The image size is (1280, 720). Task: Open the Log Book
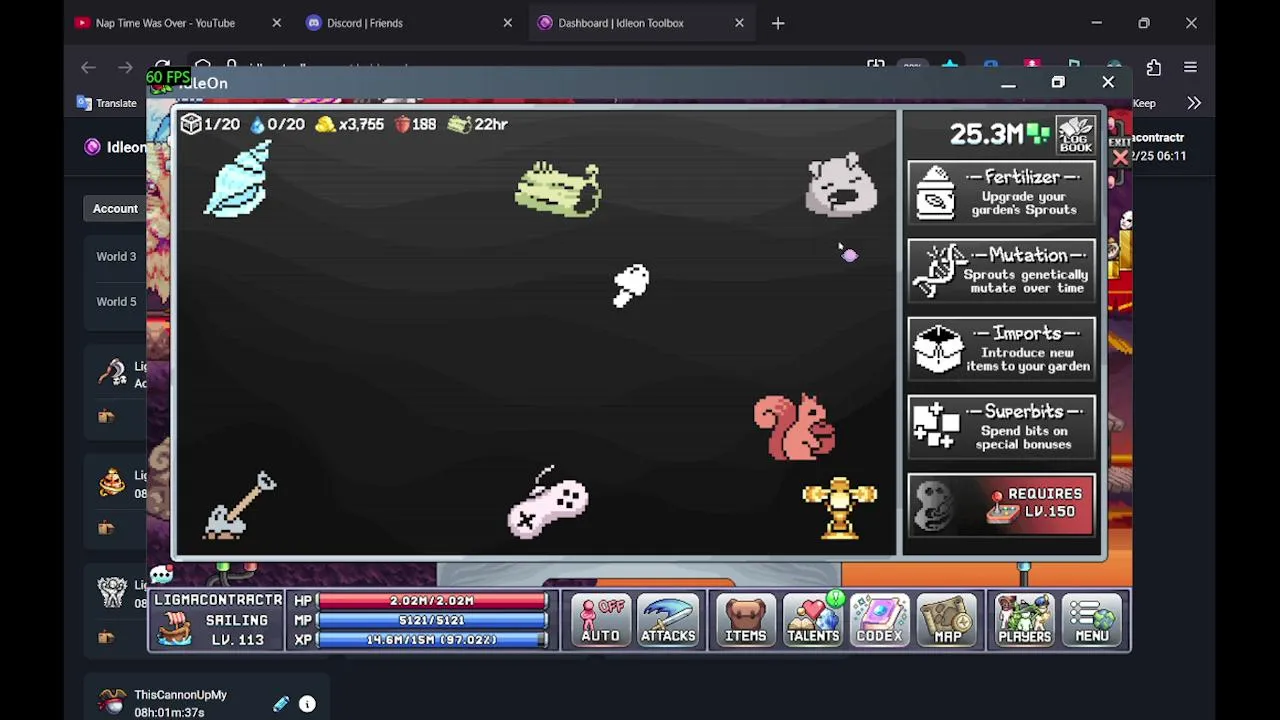click(x=1076, y=134)
